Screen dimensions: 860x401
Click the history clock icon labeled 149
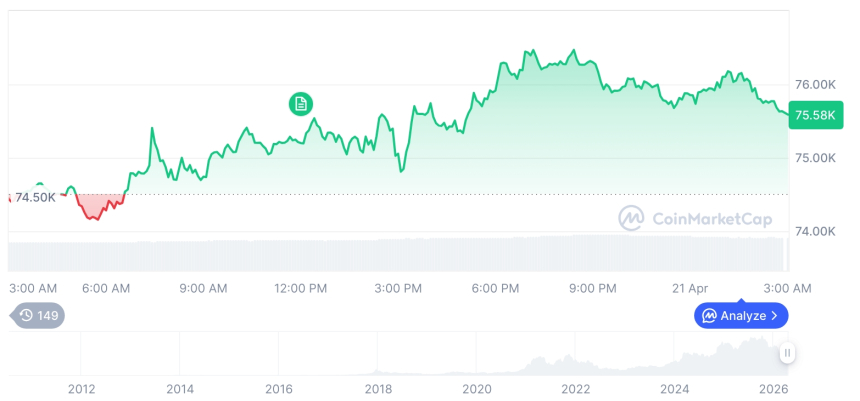pos(39,316)
